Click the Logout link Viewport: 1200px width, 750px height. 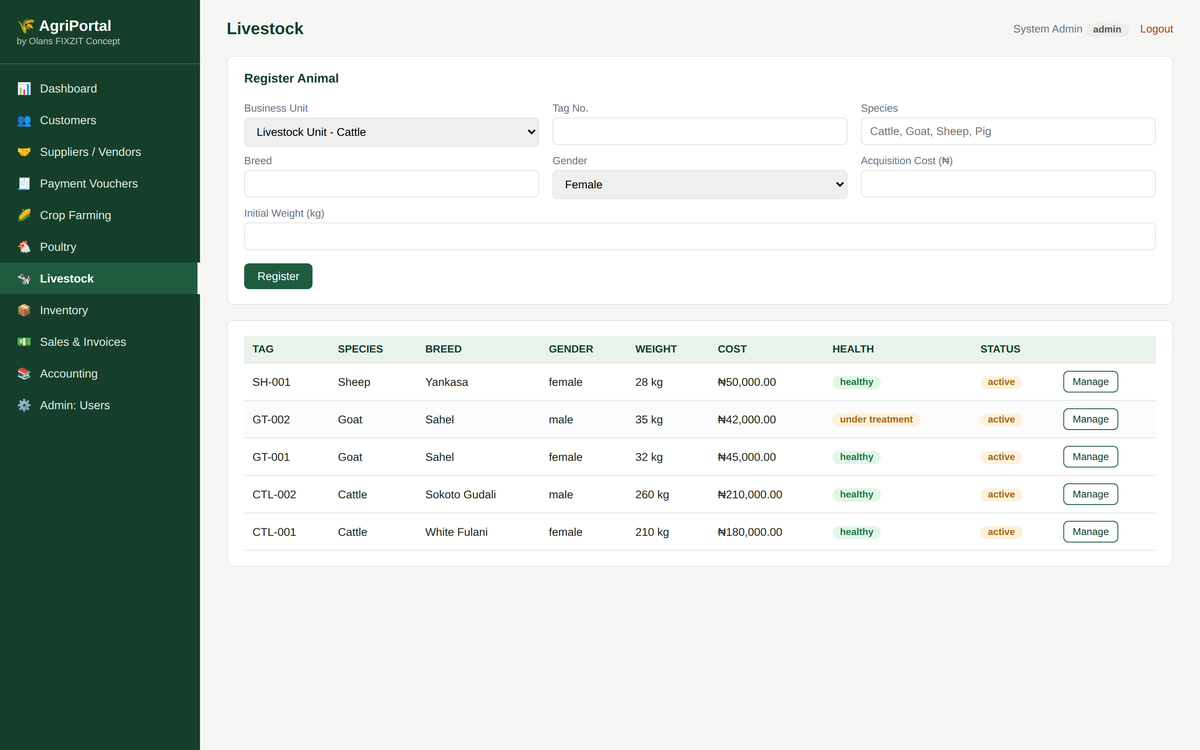[x=1156, y=29]
